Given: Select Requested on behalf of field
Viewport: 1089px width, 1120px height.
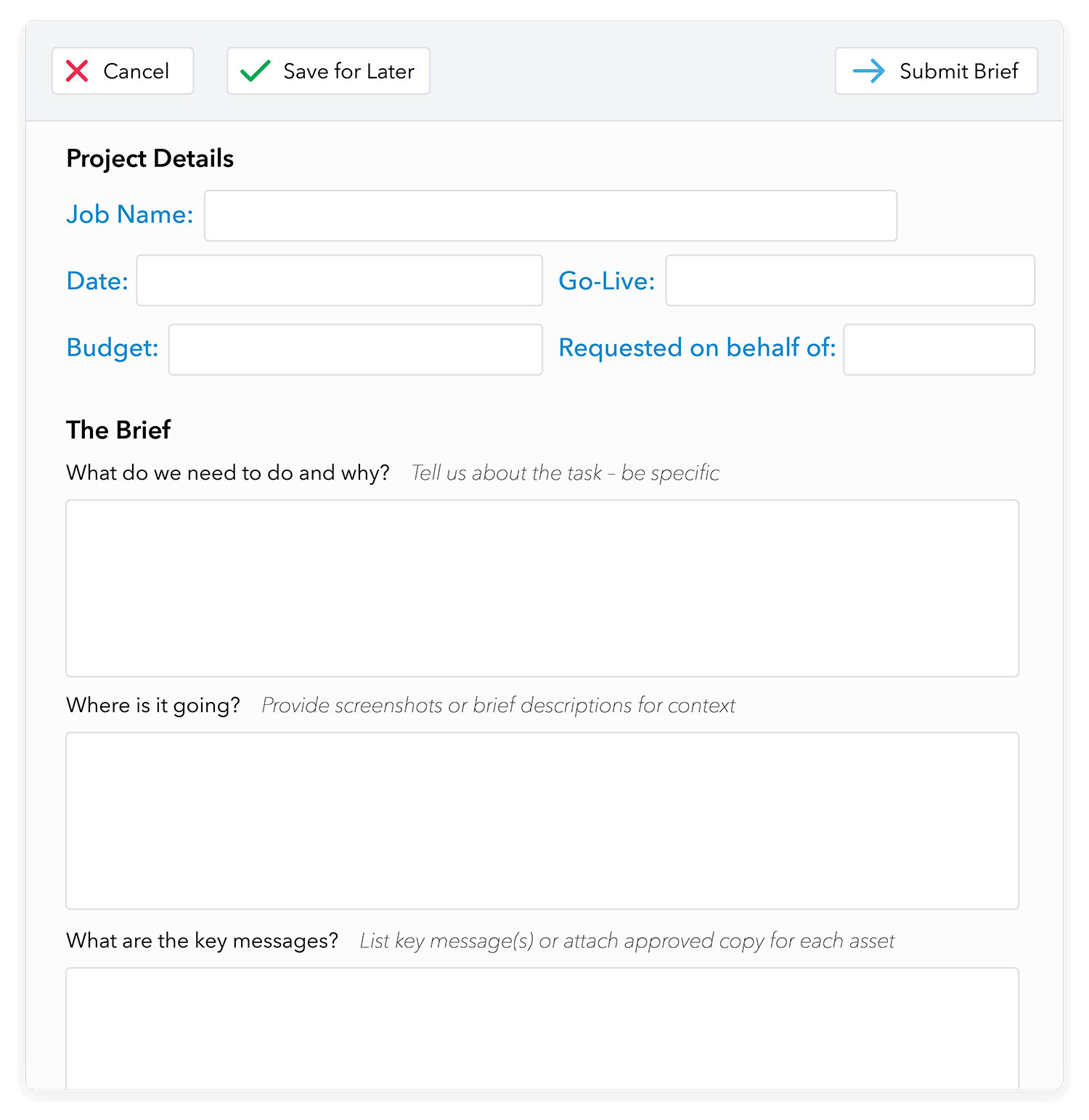Looking at the screenshot, I should click(x=939, y=350).
